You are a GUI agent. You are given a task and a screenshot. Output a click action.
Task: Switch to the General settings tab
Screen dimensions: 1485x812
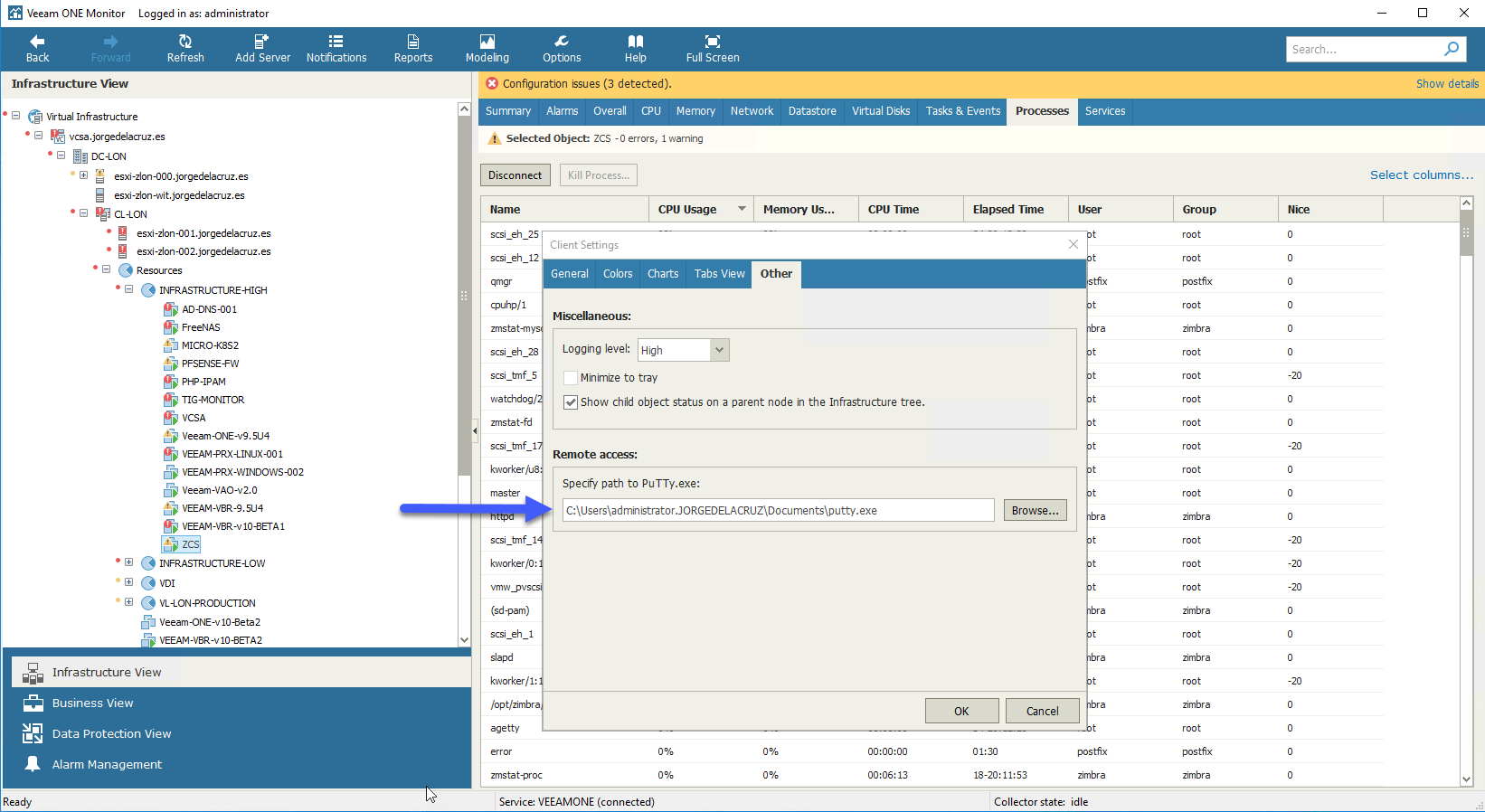coord(570,274)
